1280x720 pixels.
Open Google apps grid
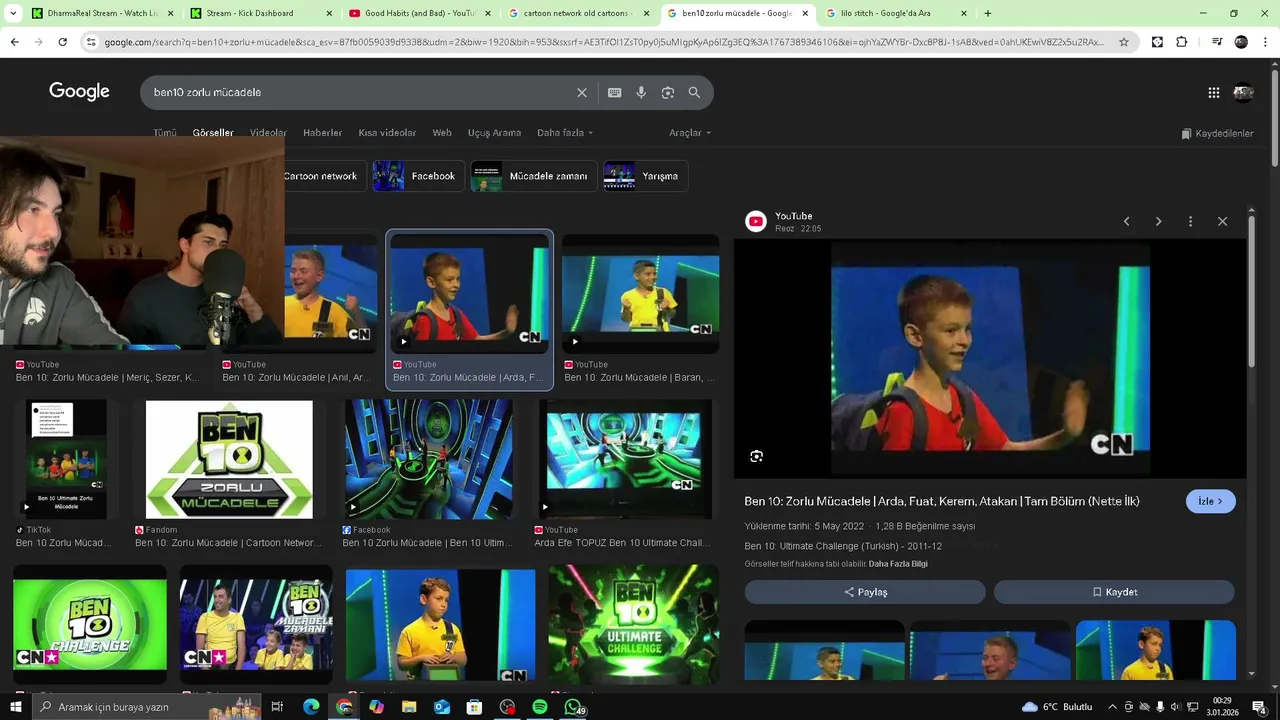1213,92
